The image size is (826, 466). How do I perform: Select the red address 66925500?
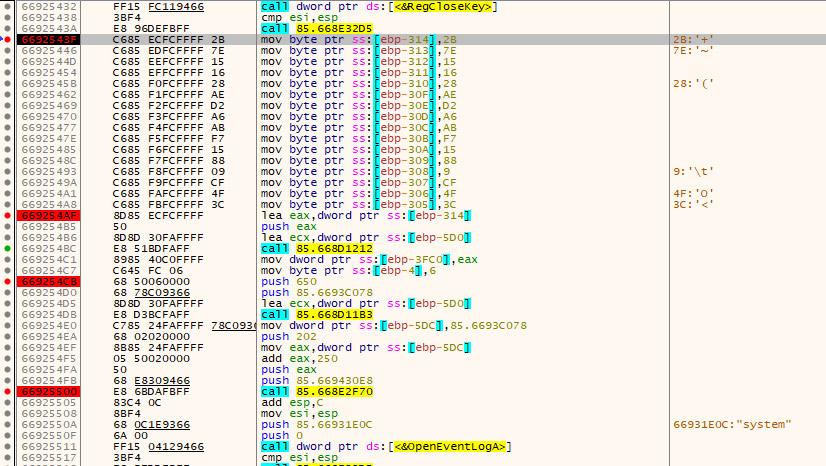tap(48, 392)
